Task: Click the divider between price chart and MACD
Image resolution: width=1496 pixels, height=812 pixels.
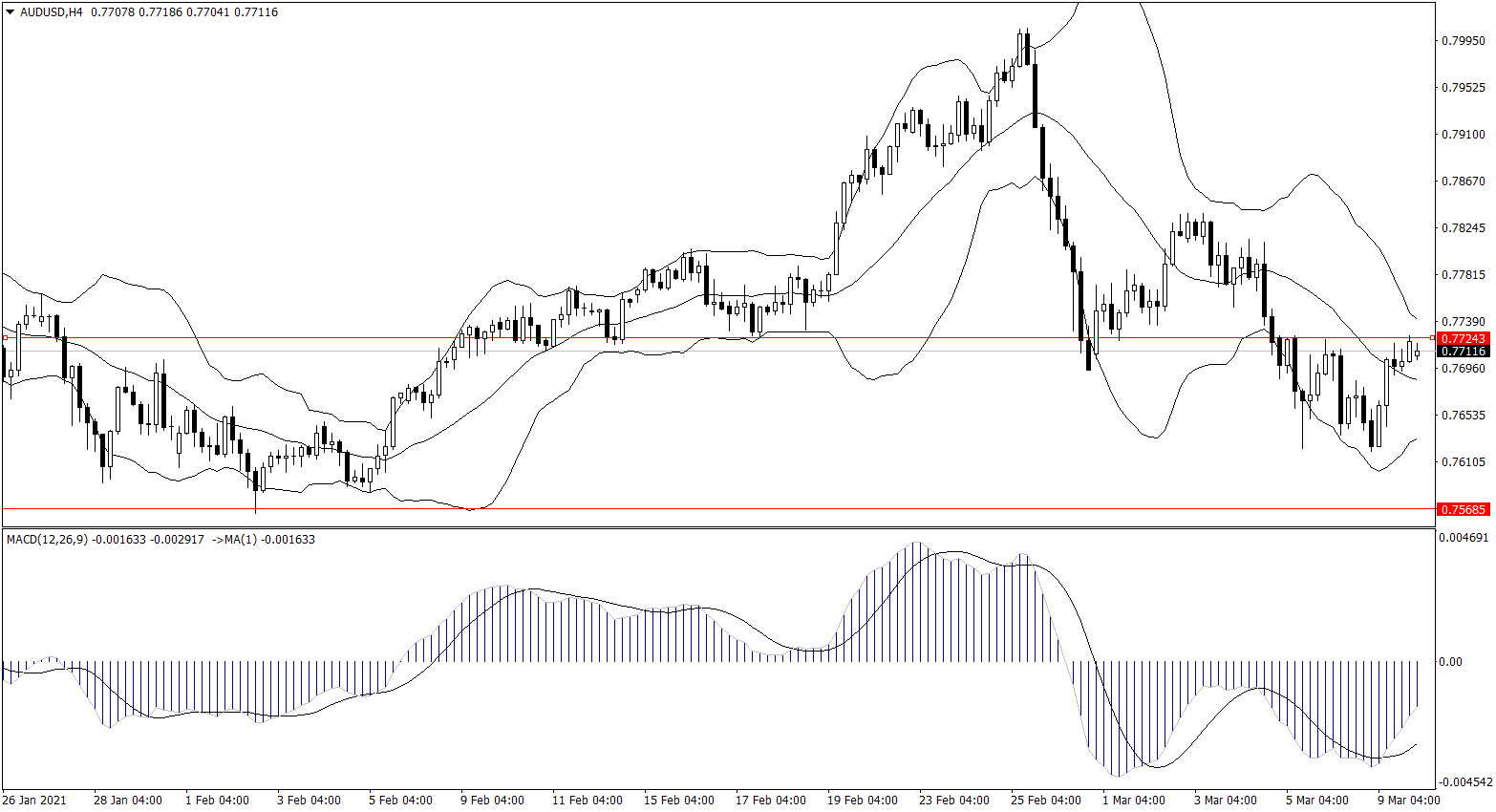Action: coord(716,527)
